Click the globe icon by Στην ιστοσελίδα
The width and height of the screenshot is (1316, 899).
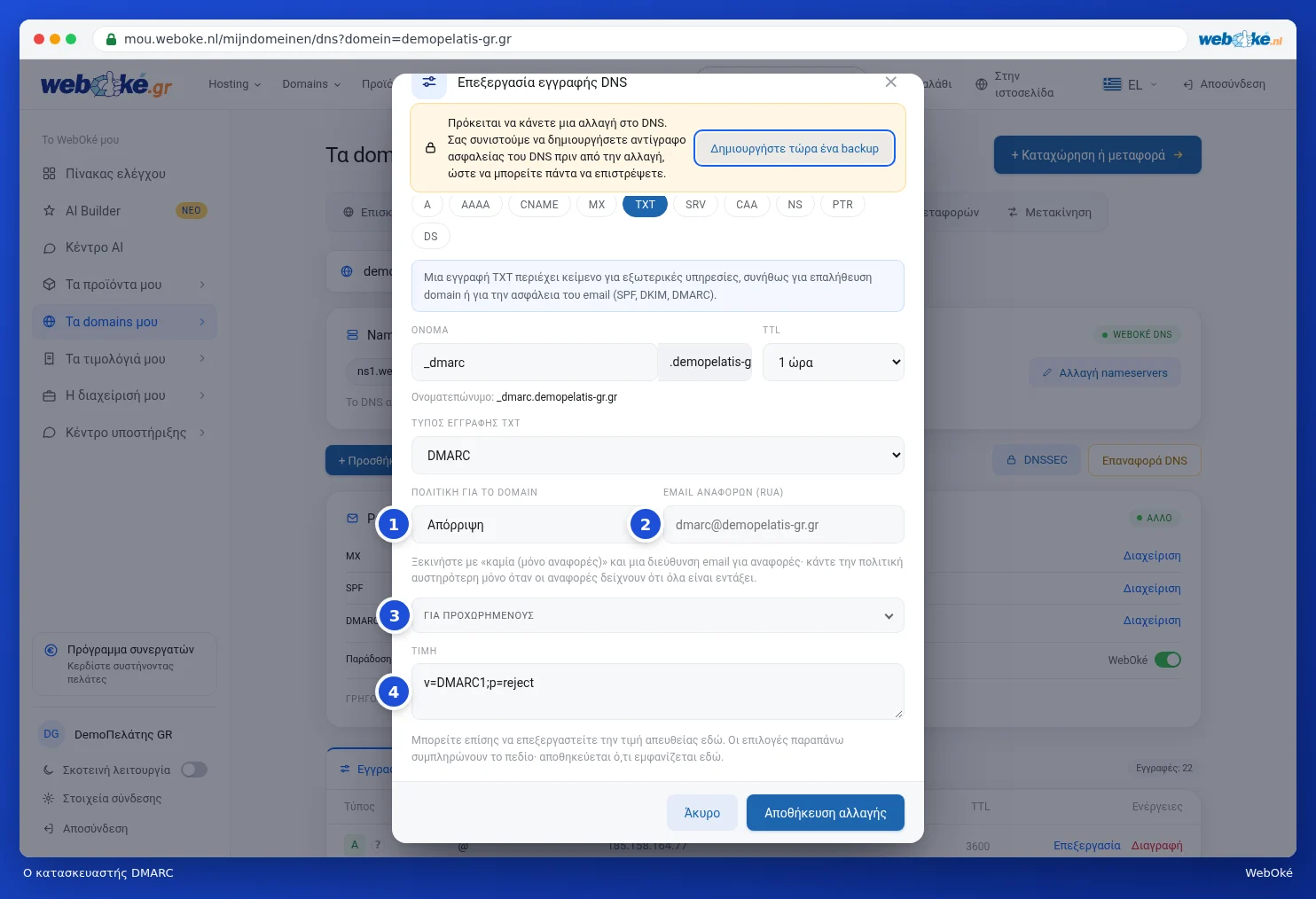[981, 84]
